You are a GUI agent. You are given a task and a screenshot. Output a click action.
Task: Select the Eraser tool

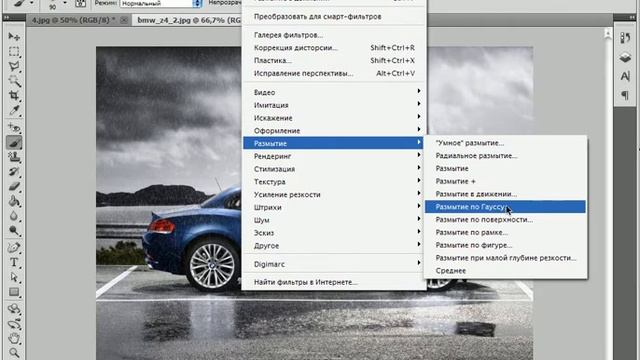[x=14, y=187]
